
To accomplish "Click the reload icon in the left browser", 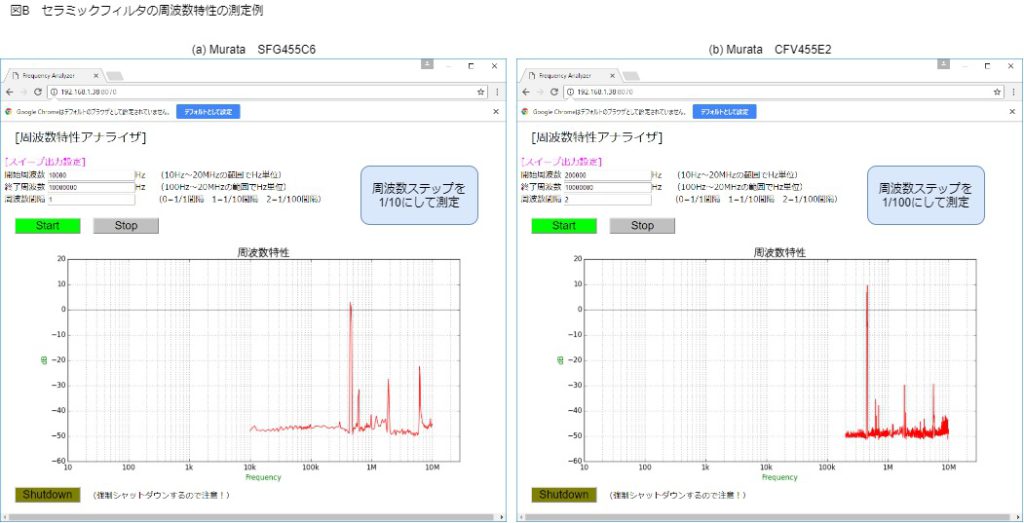I will [38, 92].
